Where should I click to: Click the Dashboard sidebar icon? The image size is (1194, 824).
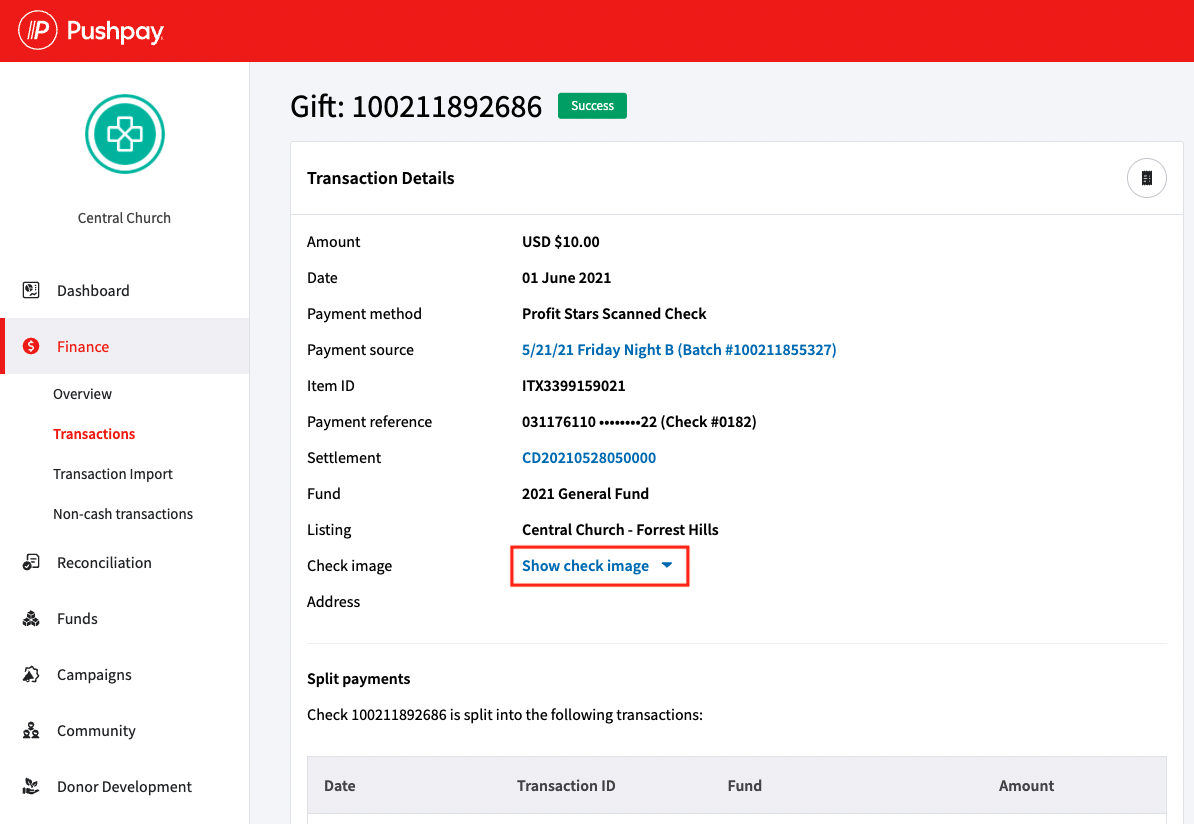click(x=31, y=291)
